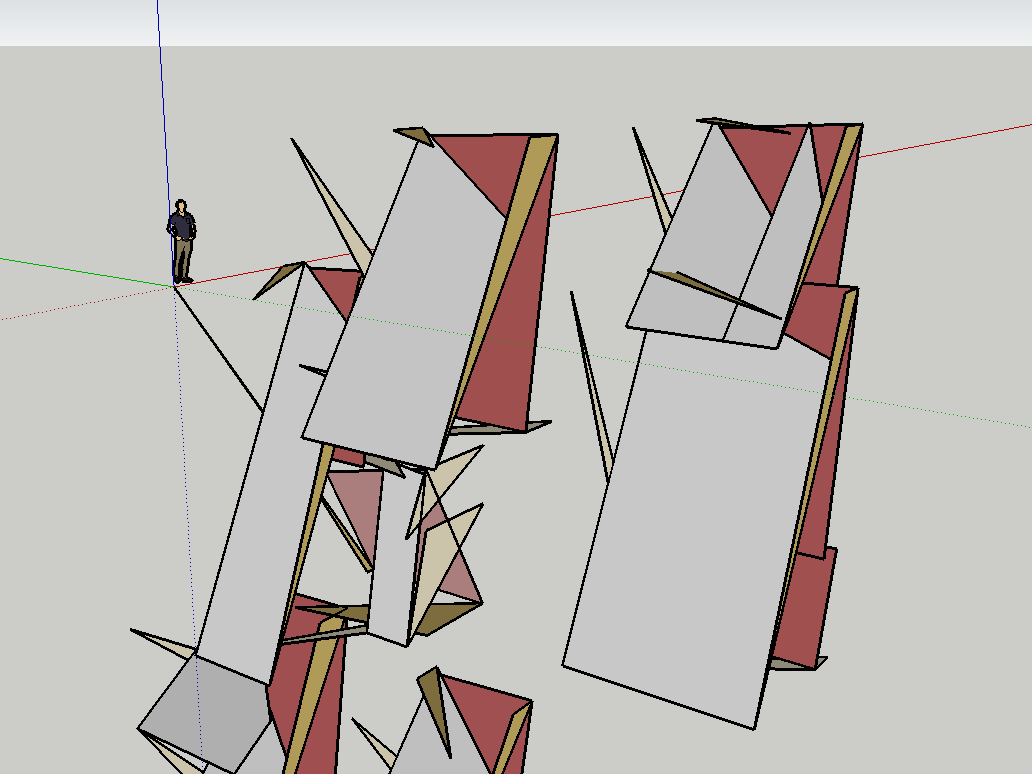Select the tall white panel on the right
The width and height of the screenshot is (1032, 774).
point(690,520)
